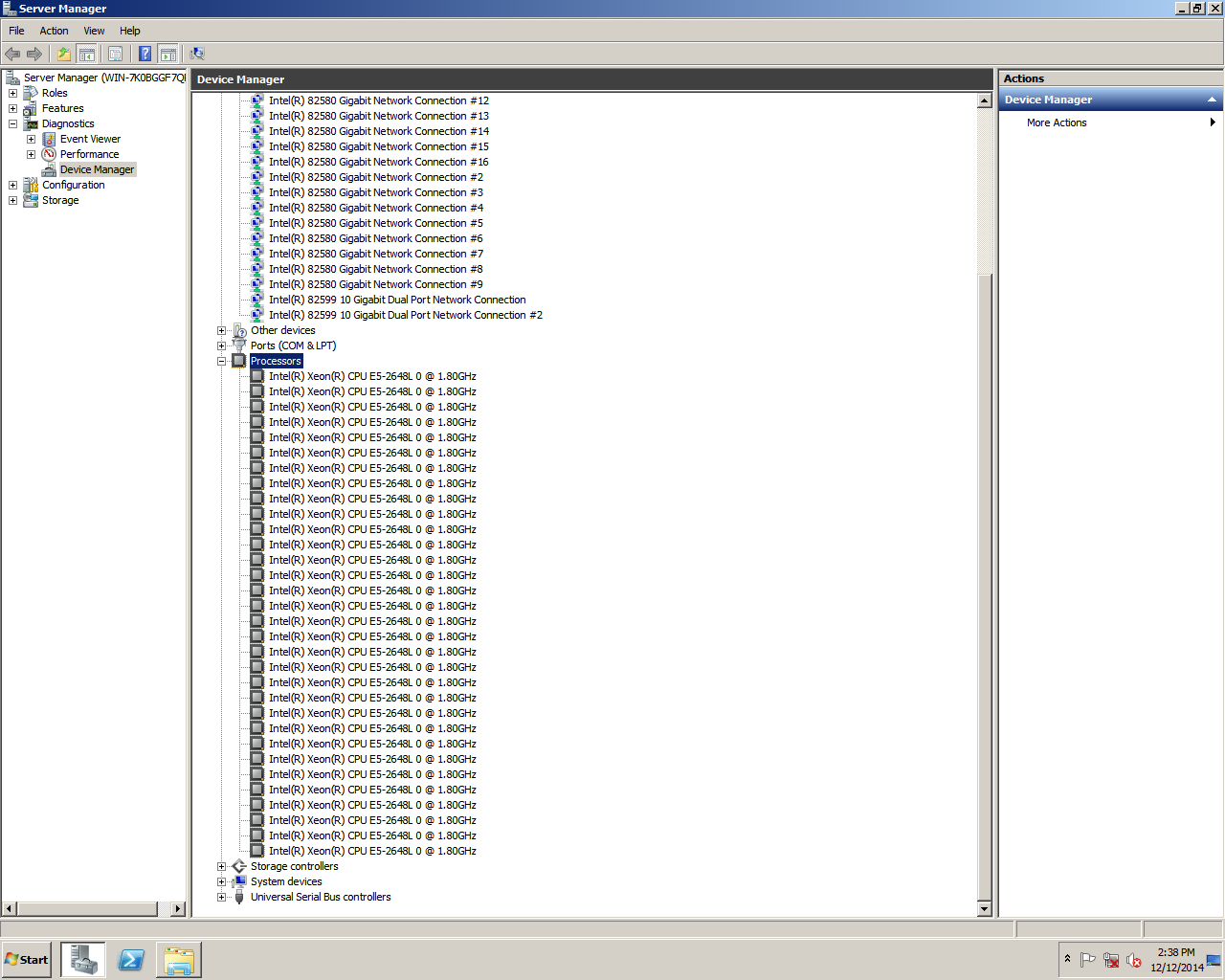Click the muted speaker tray icon
This screenshot has width=1225, height=980.
(x=1134, y=960)
